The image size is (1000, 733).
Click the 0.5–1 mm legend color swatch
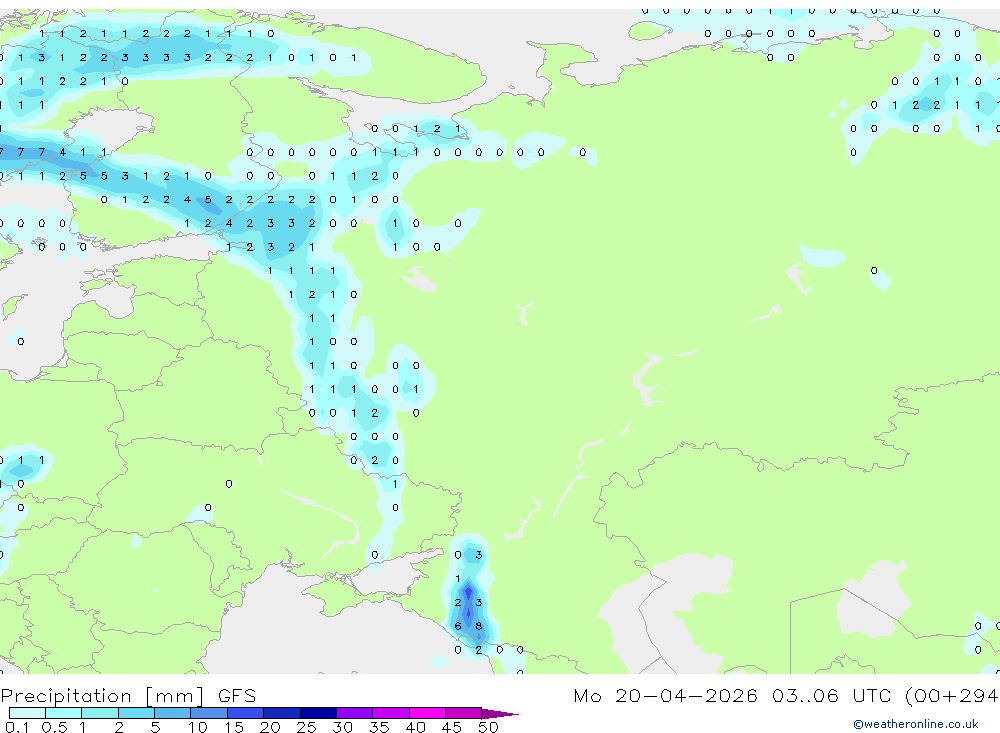pyautogui.click(x=64, y=713)
